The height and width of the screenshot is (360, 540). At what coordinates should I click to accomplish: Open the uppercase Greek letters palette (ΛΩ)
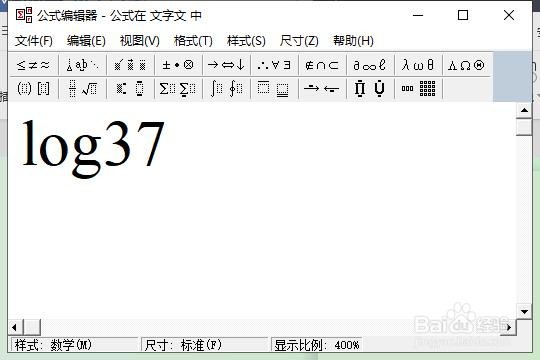466,65
